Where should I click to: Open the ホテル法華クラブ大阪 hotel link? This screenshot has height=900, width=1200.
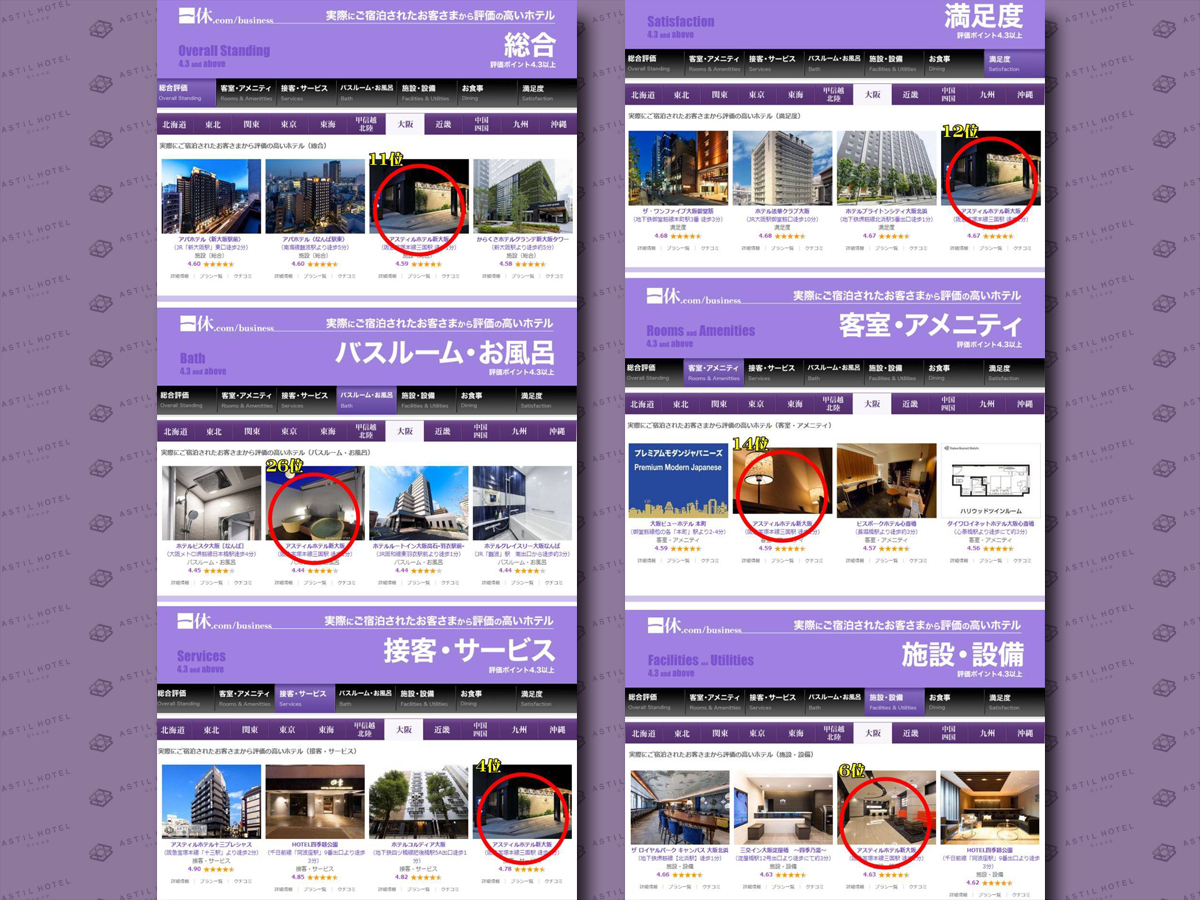(783, 212)
